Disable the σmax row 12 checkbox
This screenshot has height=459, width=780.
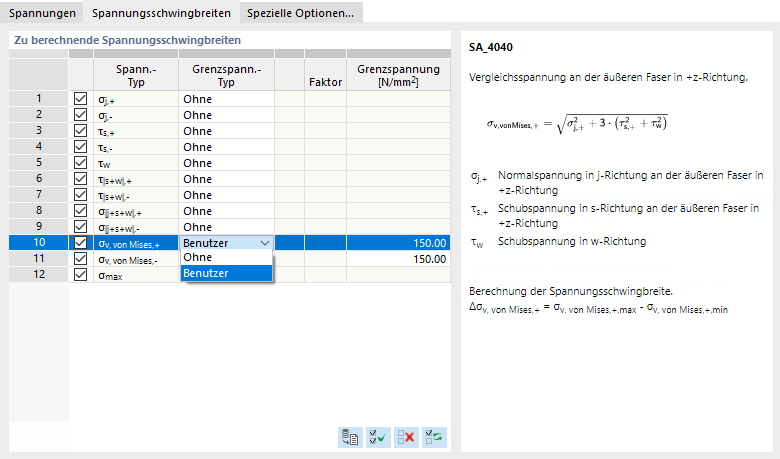coord(81,275)
